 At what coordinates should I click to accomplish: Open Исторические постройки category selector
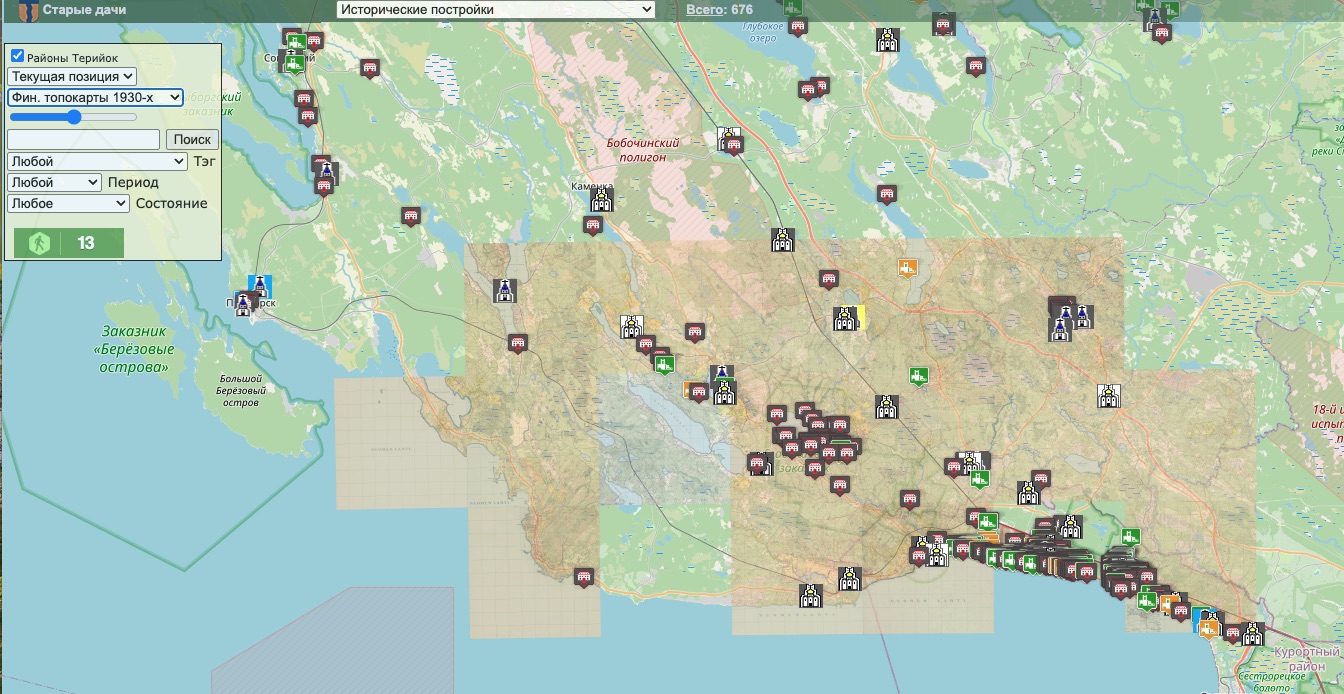point(496,10)
